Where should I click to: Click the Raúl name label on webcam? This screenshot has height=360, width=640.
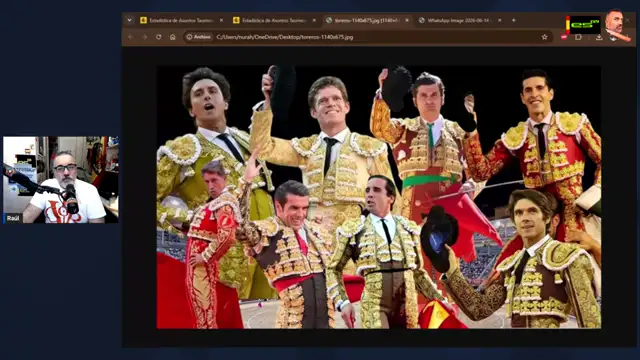(13, 218)
